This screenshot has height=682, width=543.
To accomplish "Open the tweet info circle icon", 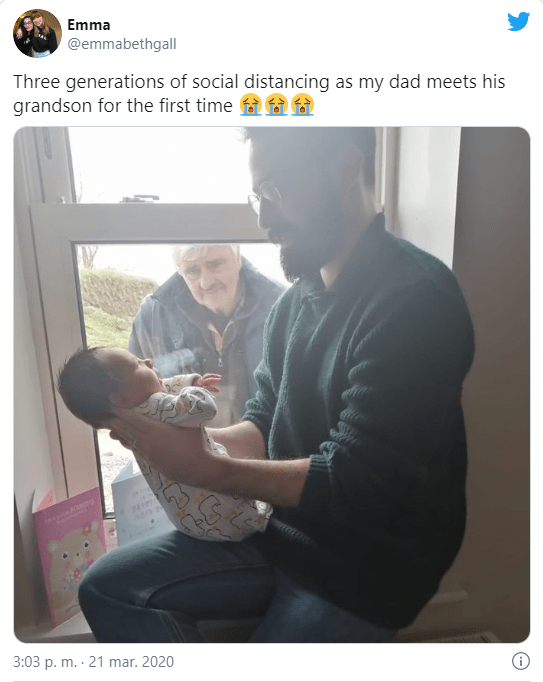I will pos(520,661).
